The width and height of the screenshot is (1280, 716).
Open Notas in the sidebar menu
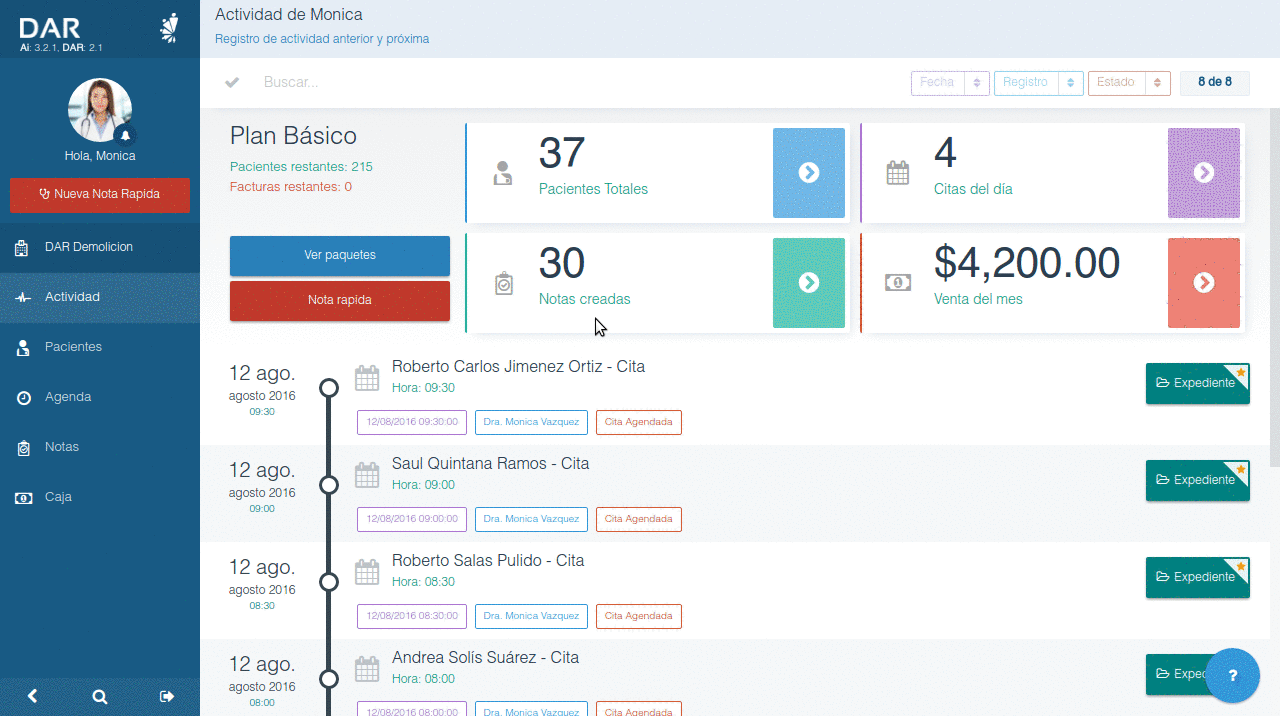coord(100,447)
